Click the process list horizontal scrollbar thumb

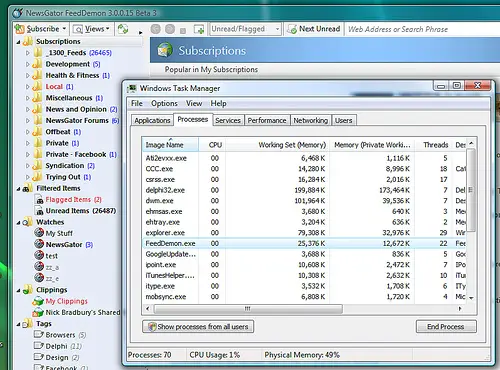(x=248, y=309)
